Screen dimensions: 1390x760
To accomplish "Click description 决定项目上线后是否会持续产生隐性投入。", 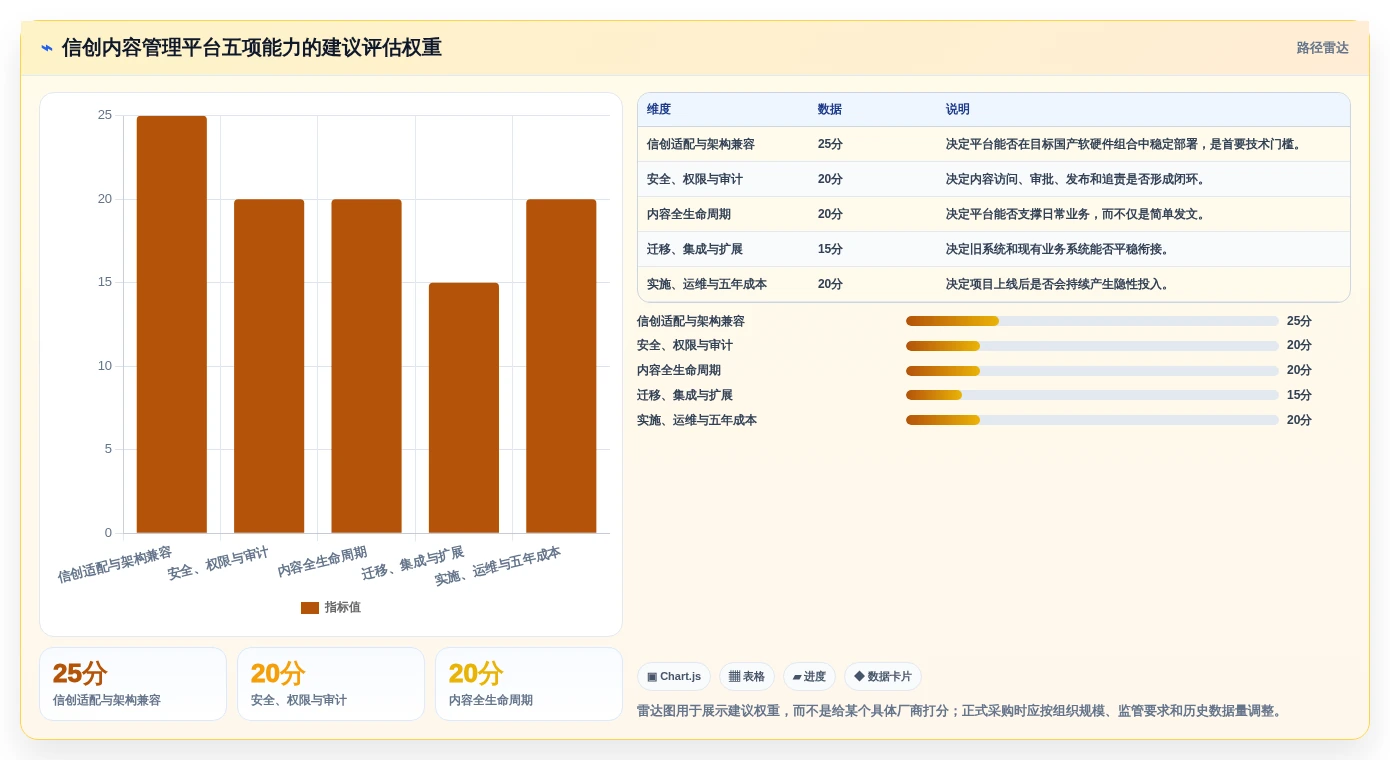I will point(1059,284).
